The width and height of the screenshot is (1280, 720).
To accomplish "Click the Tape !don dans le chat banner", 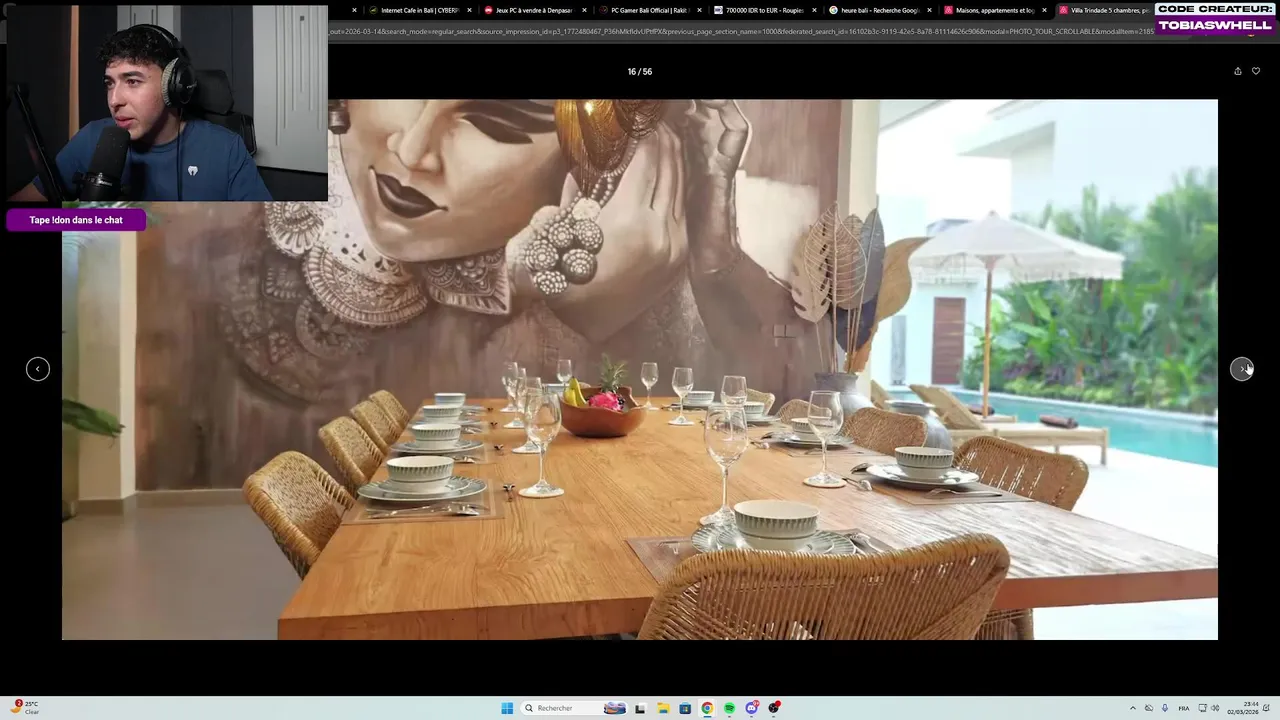I will click(x=76, y=220).
